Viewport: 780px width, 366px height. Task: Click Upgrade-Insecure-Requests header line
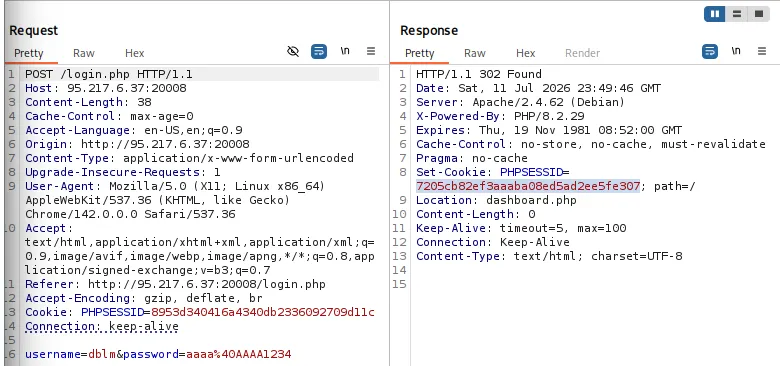pyautogui.click(x=123, y=172)
